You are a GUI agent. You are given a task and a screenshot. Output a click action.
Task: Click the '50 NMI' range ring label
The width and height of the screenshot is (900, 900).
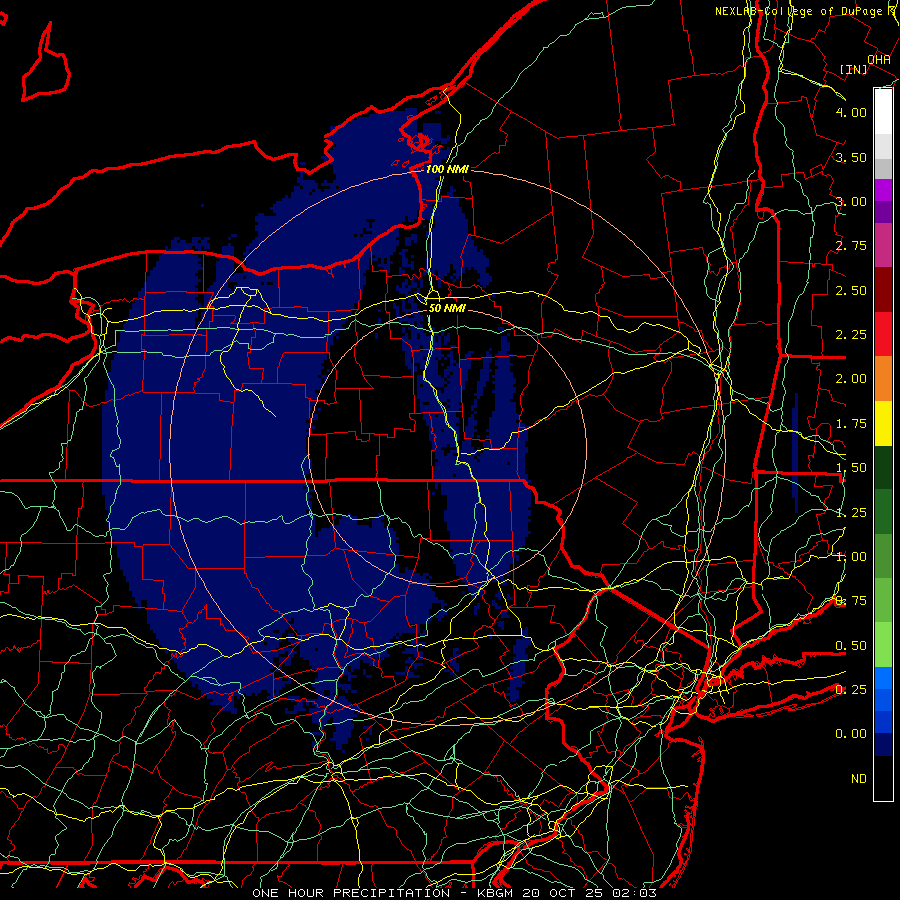(x=447, y=309)
